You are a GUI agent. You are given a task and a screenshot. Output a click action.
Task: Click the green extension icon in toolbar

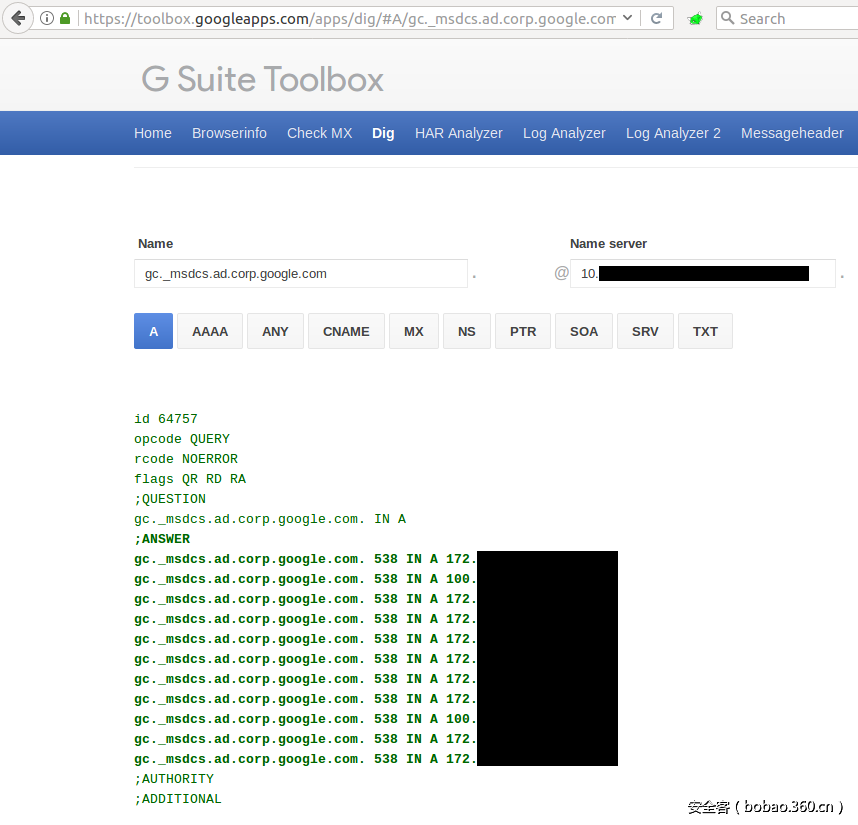695,19
